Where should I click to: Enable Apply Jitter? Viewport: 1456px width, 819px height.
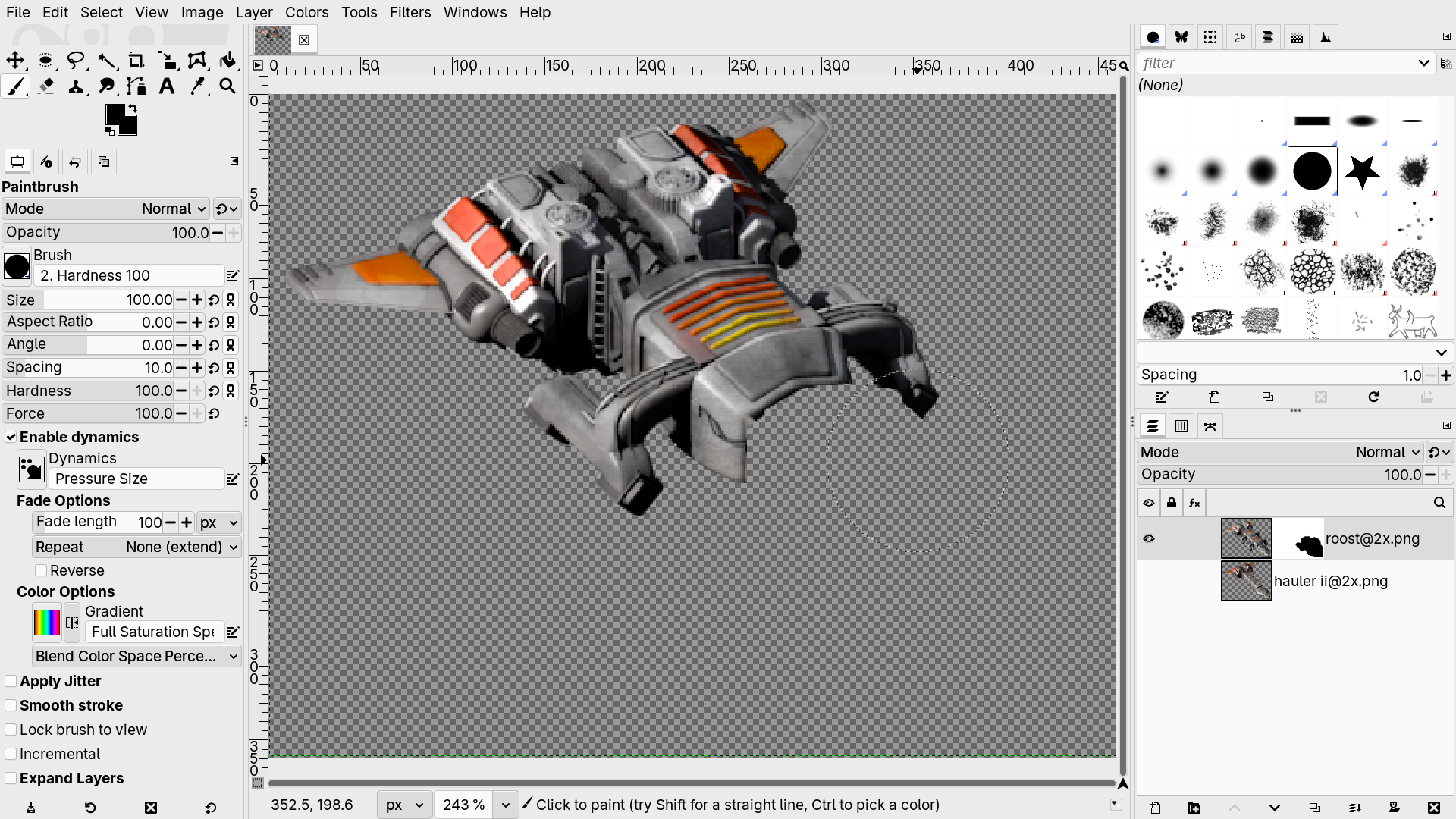(x=11, y=681)
